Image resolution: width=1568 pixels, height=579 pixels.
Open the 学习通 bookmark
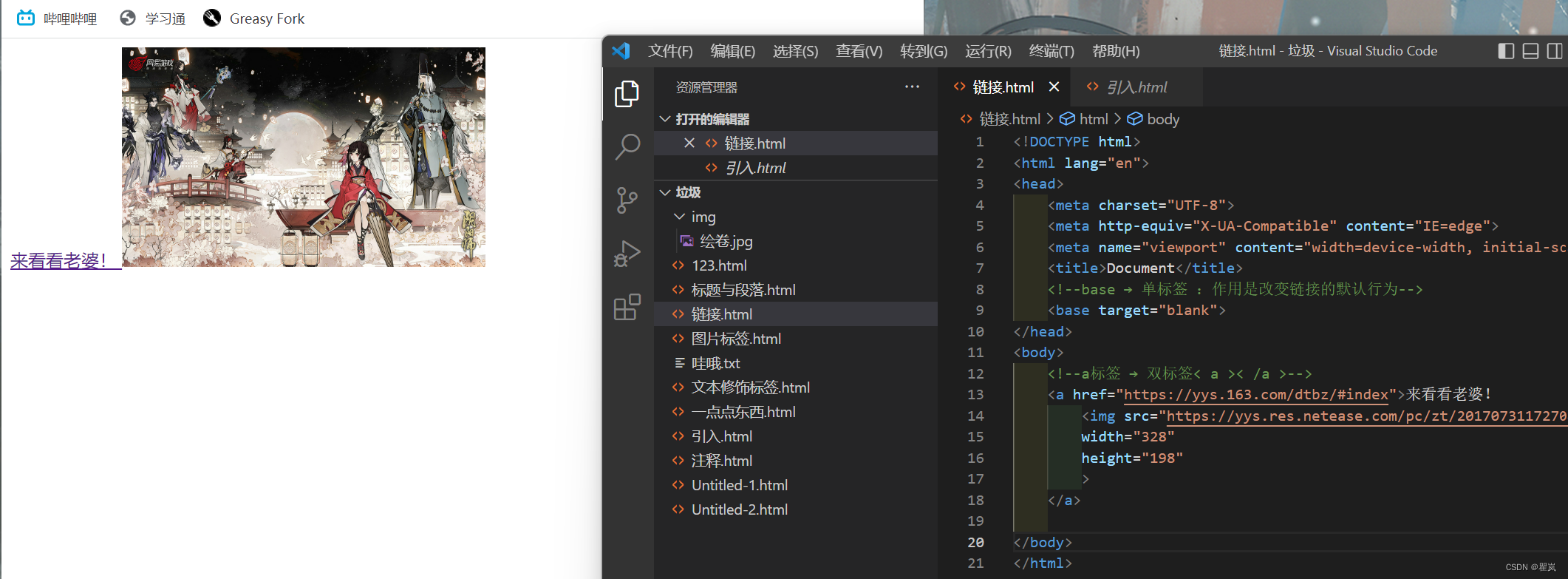point(152,18)
